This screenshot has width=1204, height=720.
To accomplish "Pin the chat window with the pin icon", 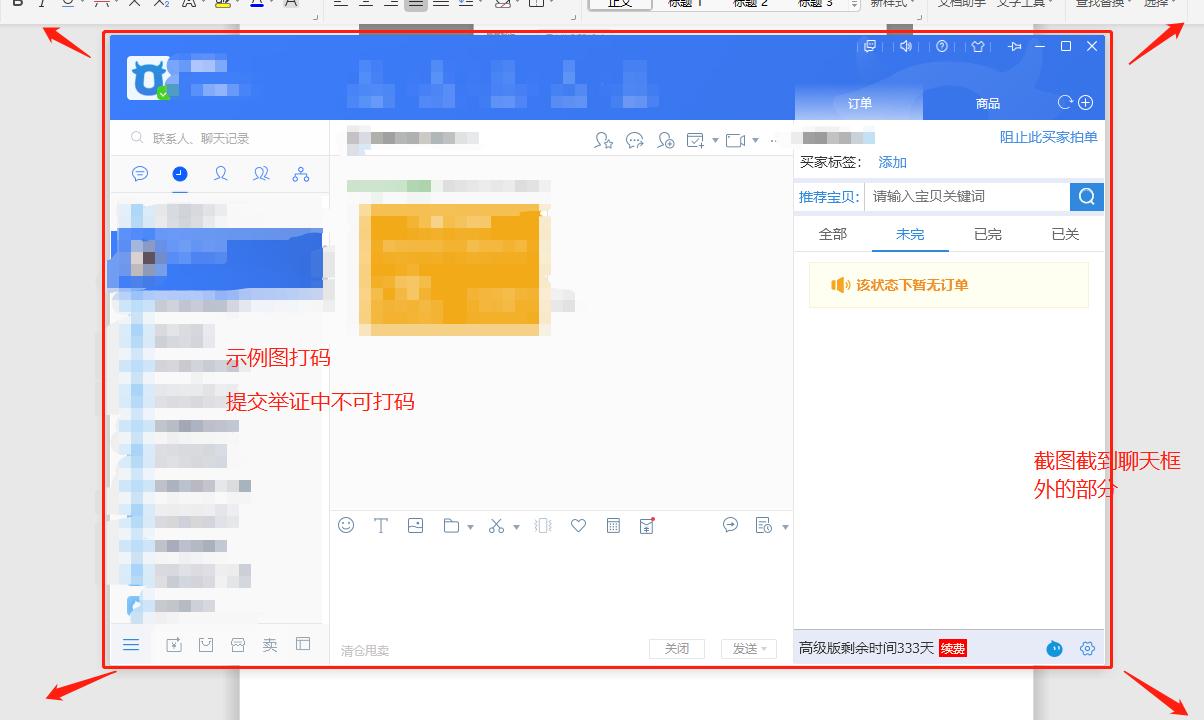I will click(1014, 46).
